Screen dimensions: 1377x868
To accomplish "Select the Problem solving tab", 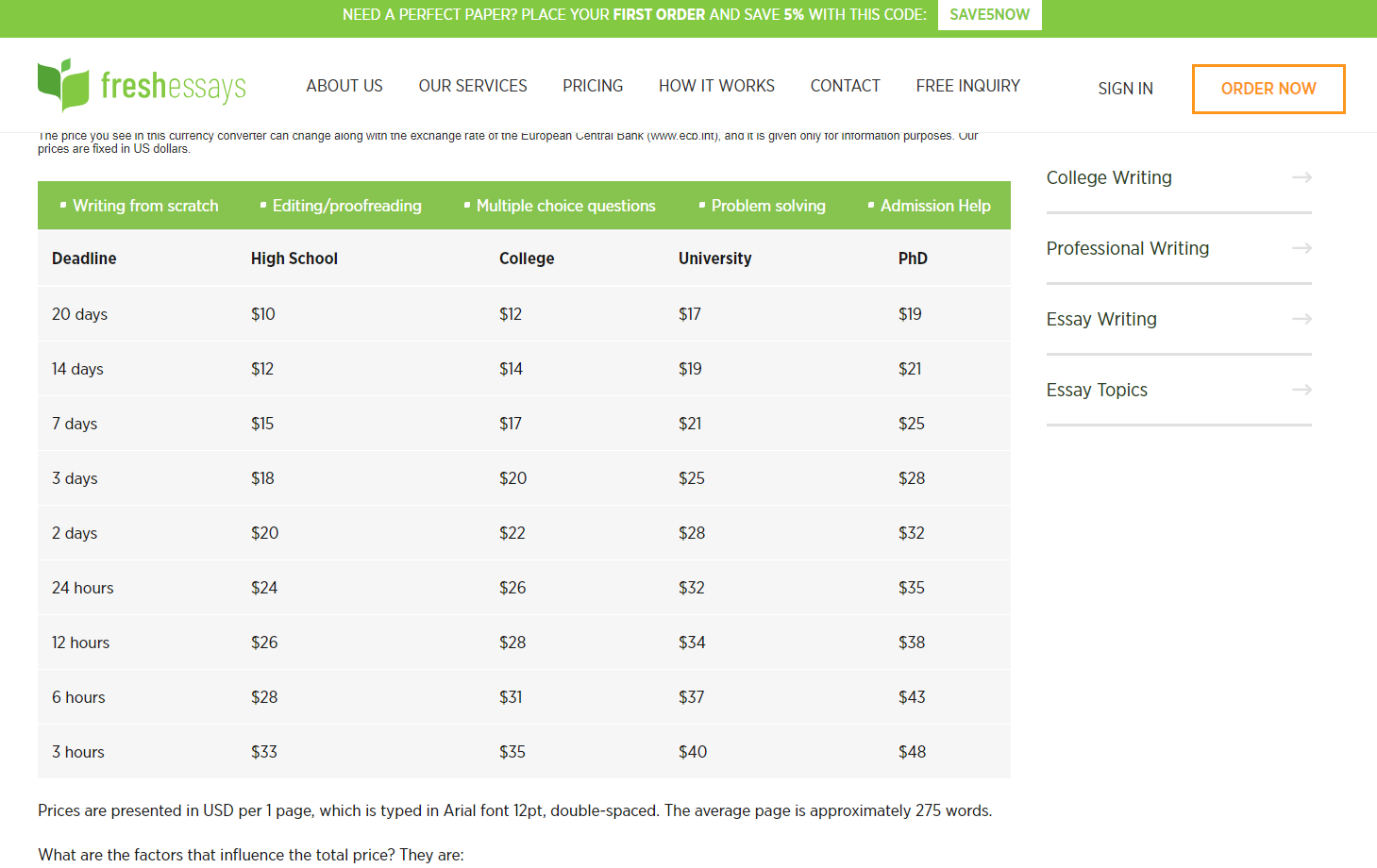I will coord(762,206).
